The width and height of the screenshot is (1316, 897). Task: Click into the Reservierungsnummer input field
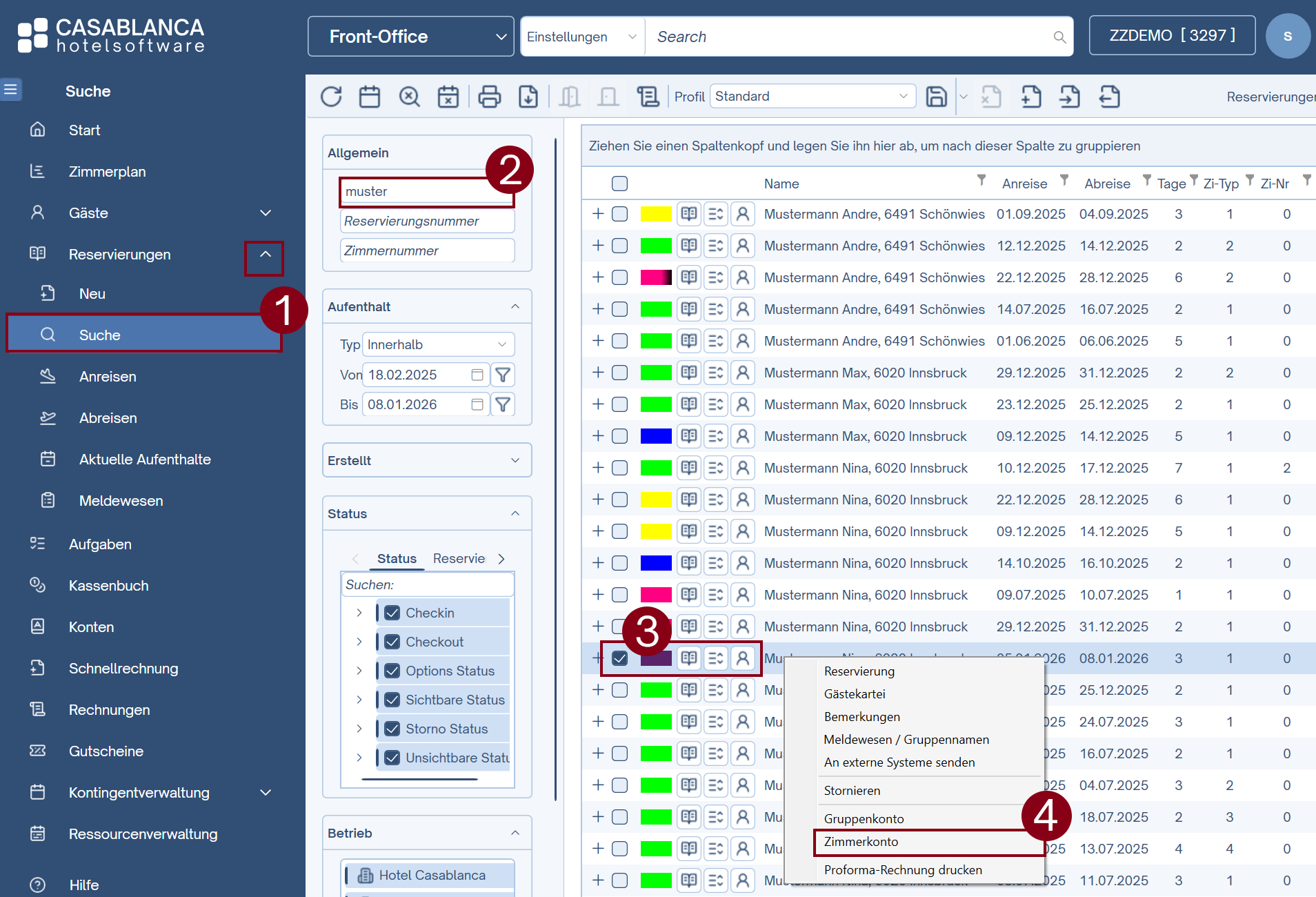pos(427,221)
